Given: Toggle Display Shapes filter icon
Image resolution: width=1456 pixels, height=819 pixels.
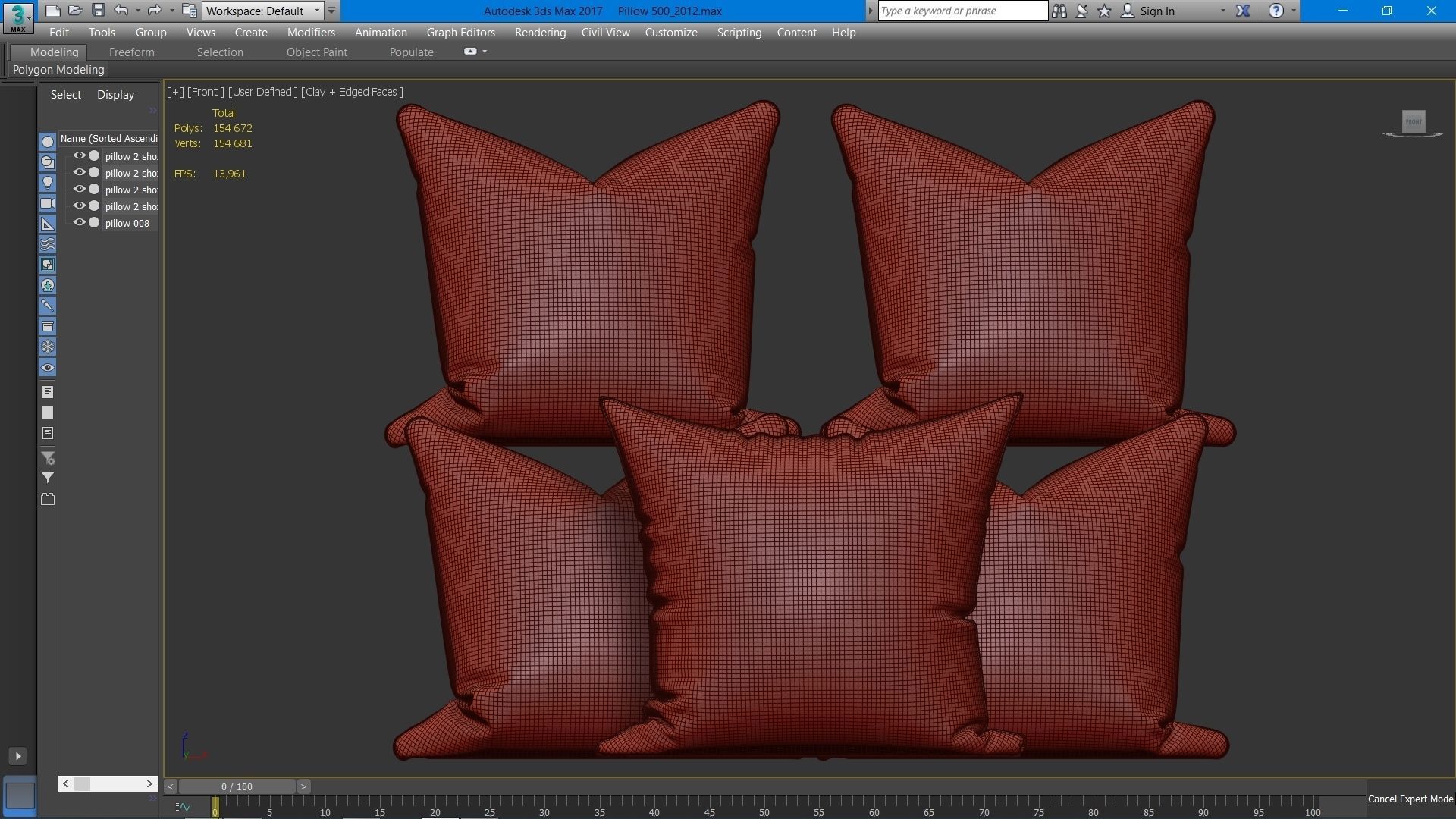Looking at the screenshot, I should (x=48, y=162).
